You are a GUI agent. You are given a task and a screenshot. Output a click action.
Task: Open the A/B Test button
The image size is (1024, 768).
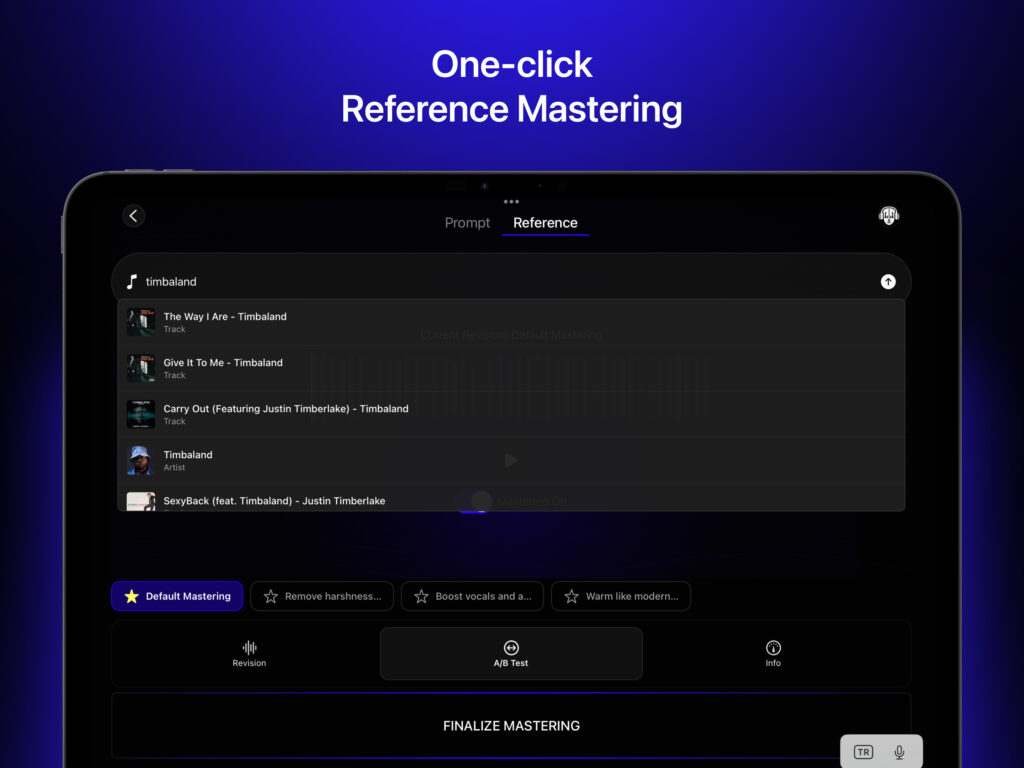tap(511, 653)
